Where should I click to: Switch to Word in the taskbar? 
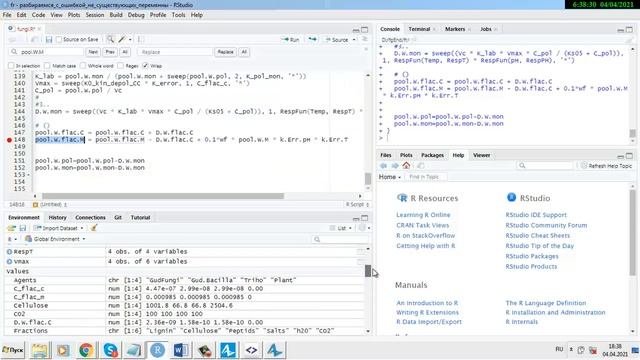(x=181, y=350)
